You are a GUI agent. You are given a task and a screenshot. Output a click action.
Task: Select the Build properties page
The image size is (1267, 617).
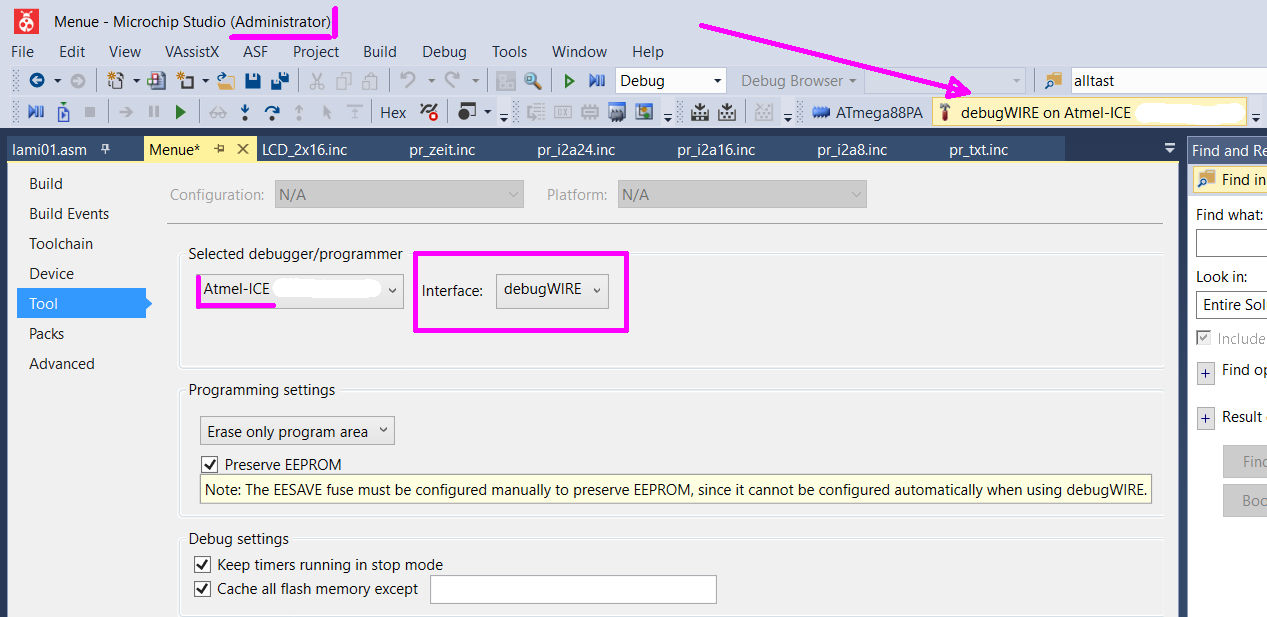click(46, 184)
